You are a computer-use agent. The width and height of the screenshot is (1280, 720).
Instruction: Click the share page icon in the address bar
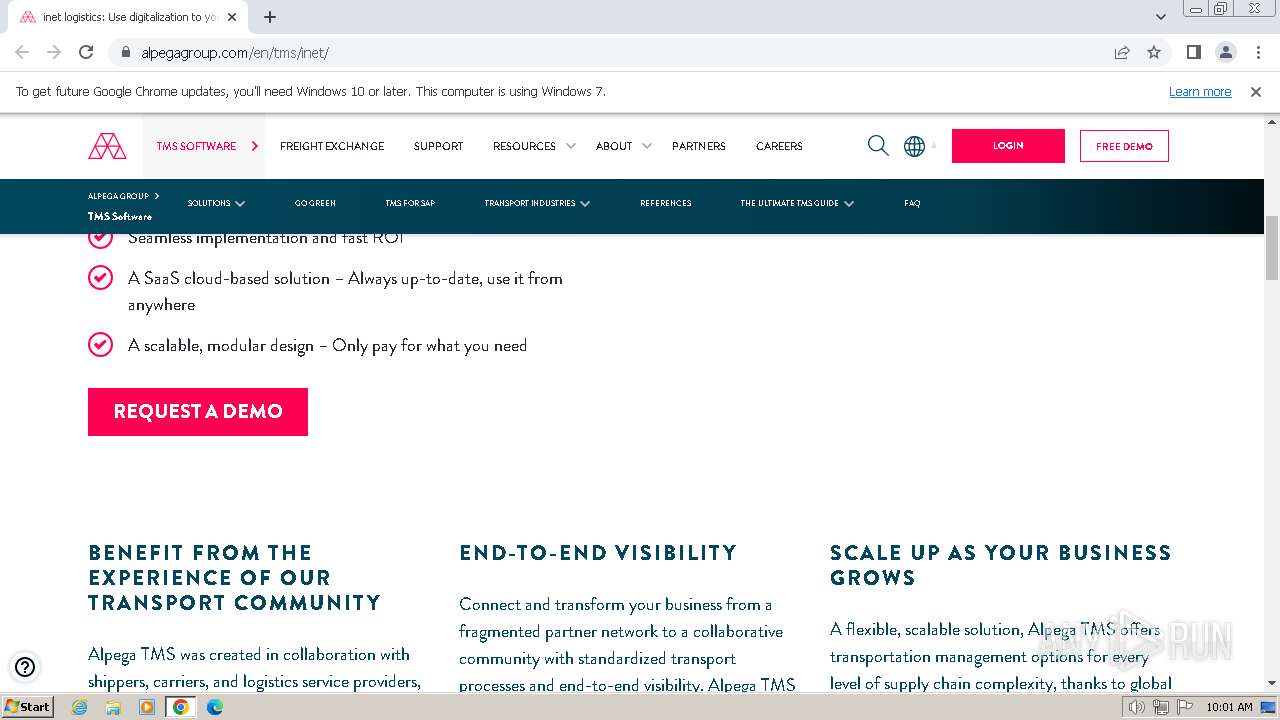(1122, 52)
